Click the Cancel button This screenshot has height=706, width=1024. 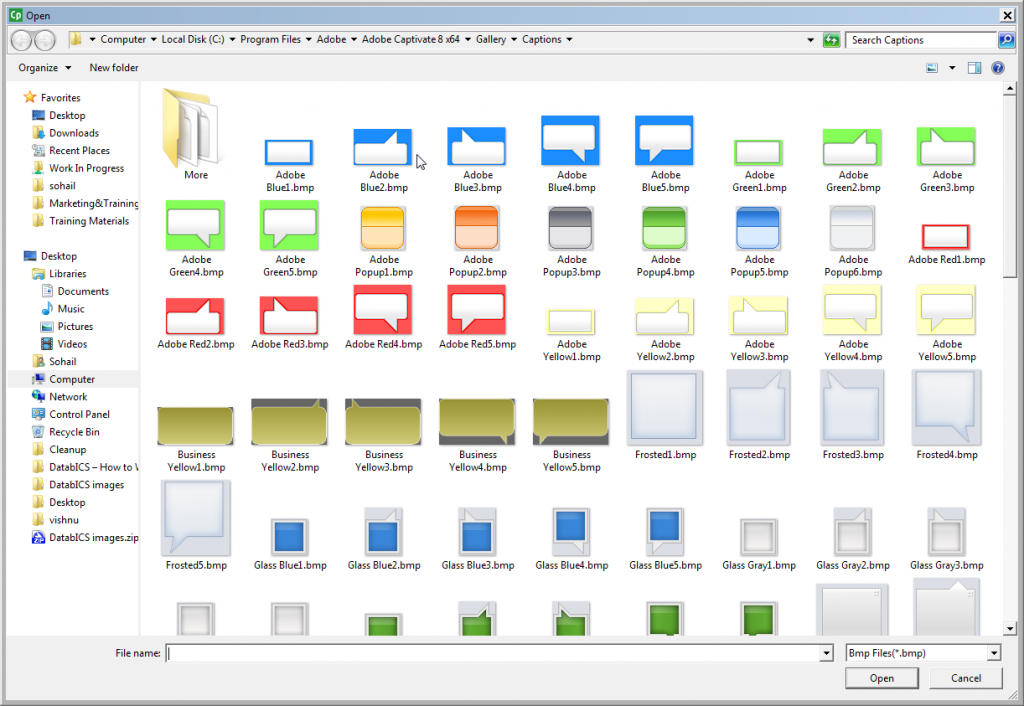pyautogui.click(x=965, y=678)
